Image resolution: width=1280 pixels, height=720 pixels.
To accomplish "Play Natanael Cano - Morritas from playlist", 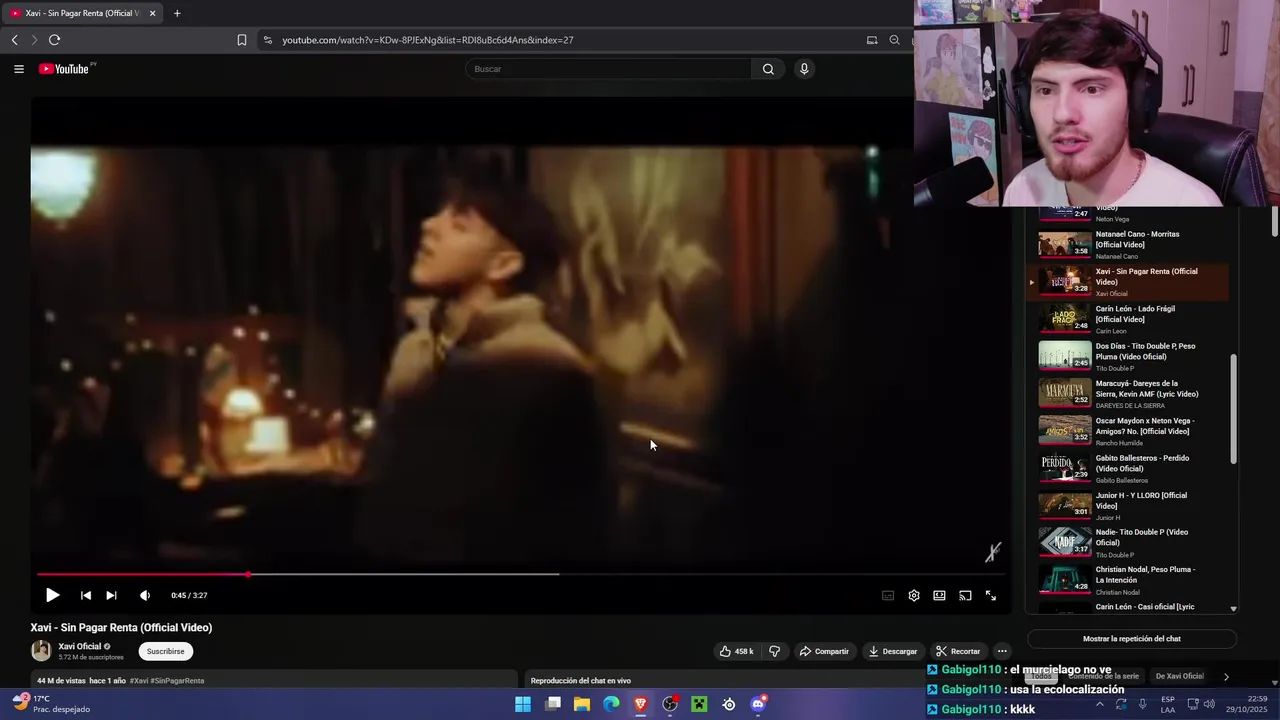I will (1128, 245).
